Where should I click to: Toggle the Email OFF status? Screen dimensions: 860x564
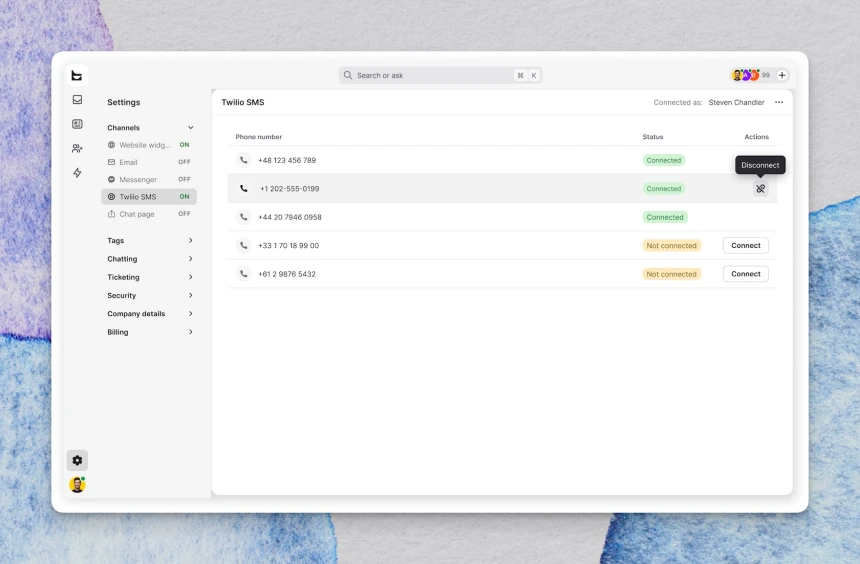184,162
